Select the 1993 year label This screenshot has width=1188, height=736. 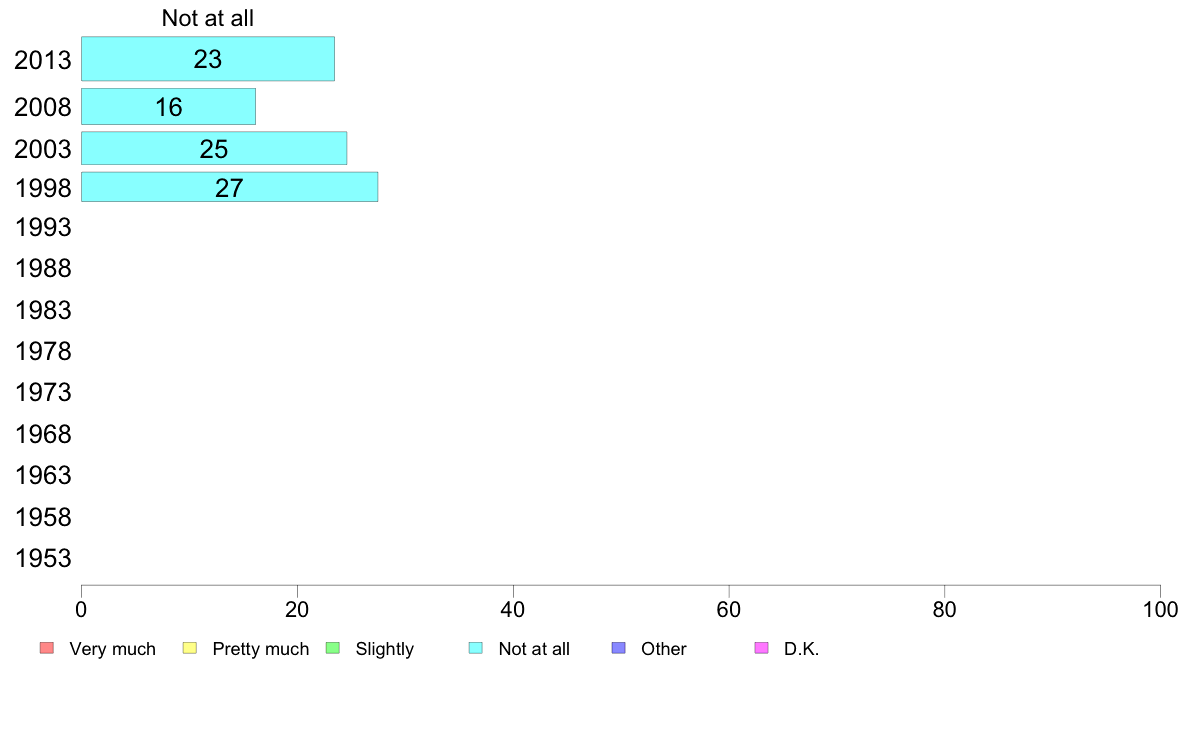(x=43, y=227)
